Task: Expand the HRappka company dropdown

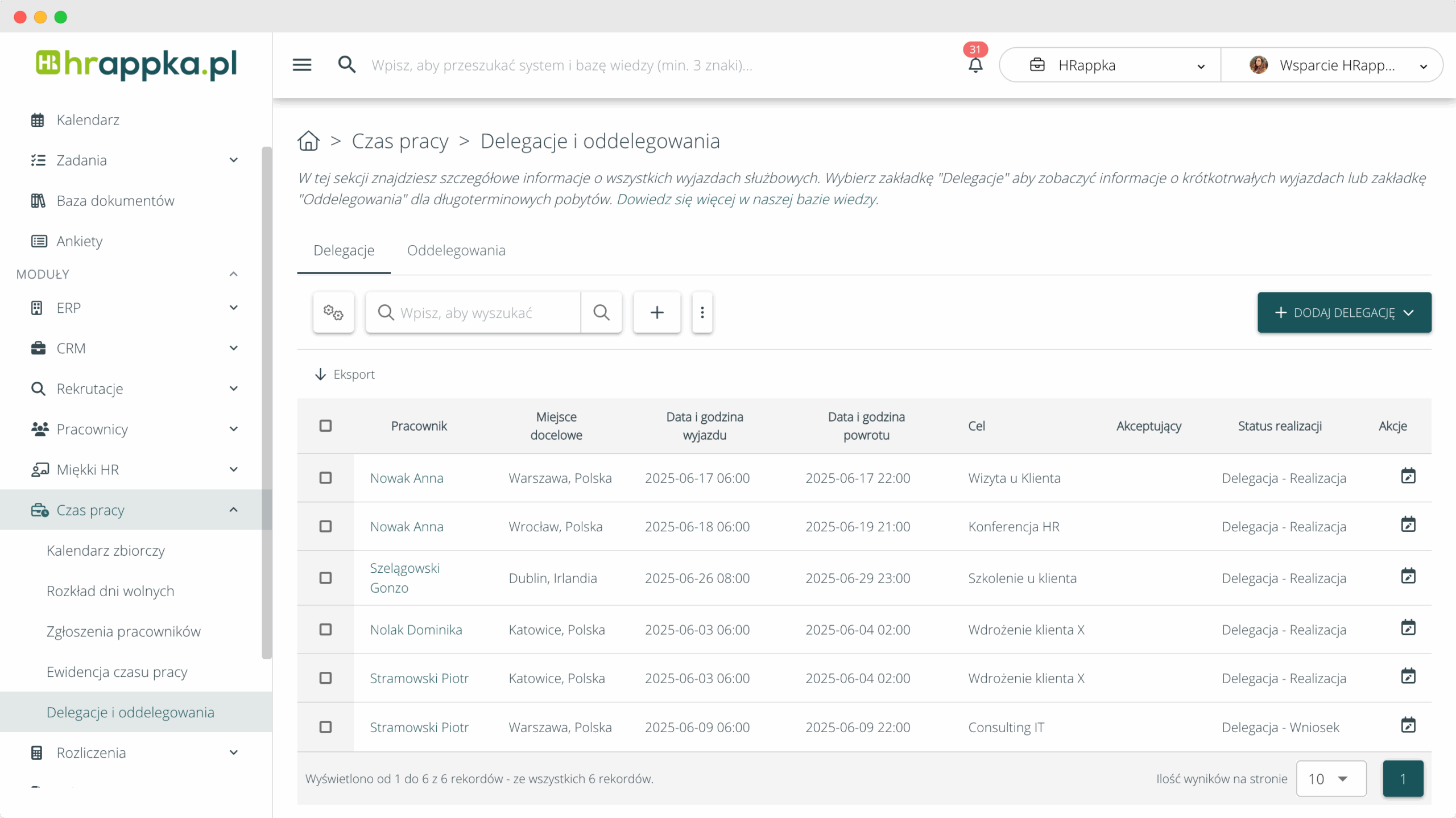Action: tap(1109, 65)
